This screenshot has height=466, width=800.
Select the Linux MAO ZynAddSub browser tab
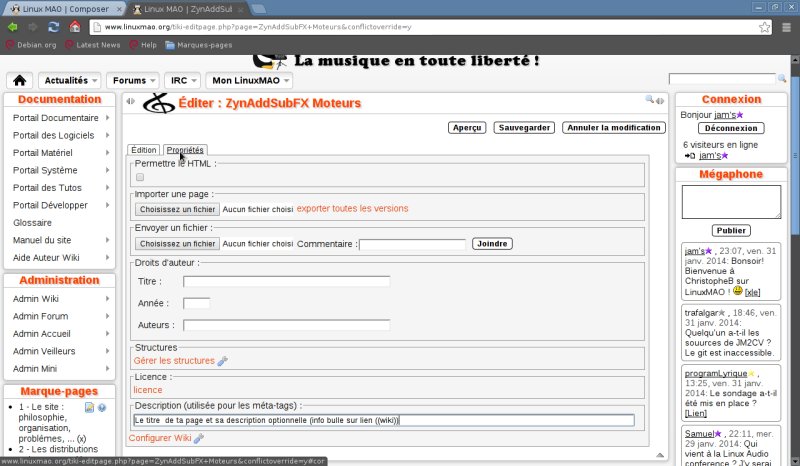tap(186, 9)
